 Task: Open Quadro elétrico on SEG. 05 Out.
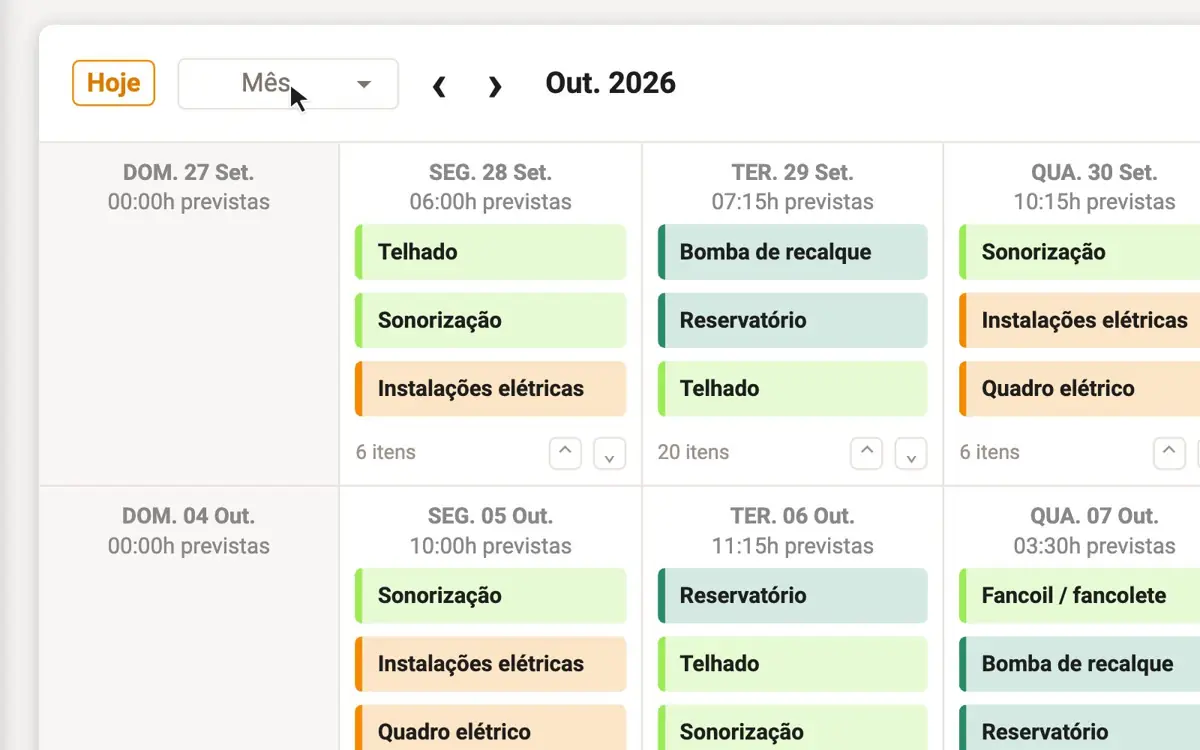coord(490,728)
